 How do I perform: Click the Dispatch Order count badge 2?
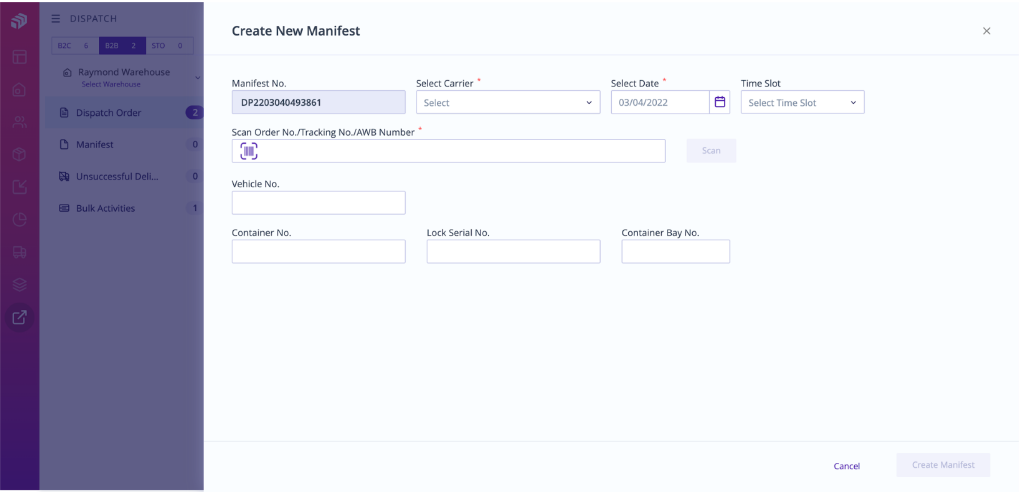(x=194, y=113)
